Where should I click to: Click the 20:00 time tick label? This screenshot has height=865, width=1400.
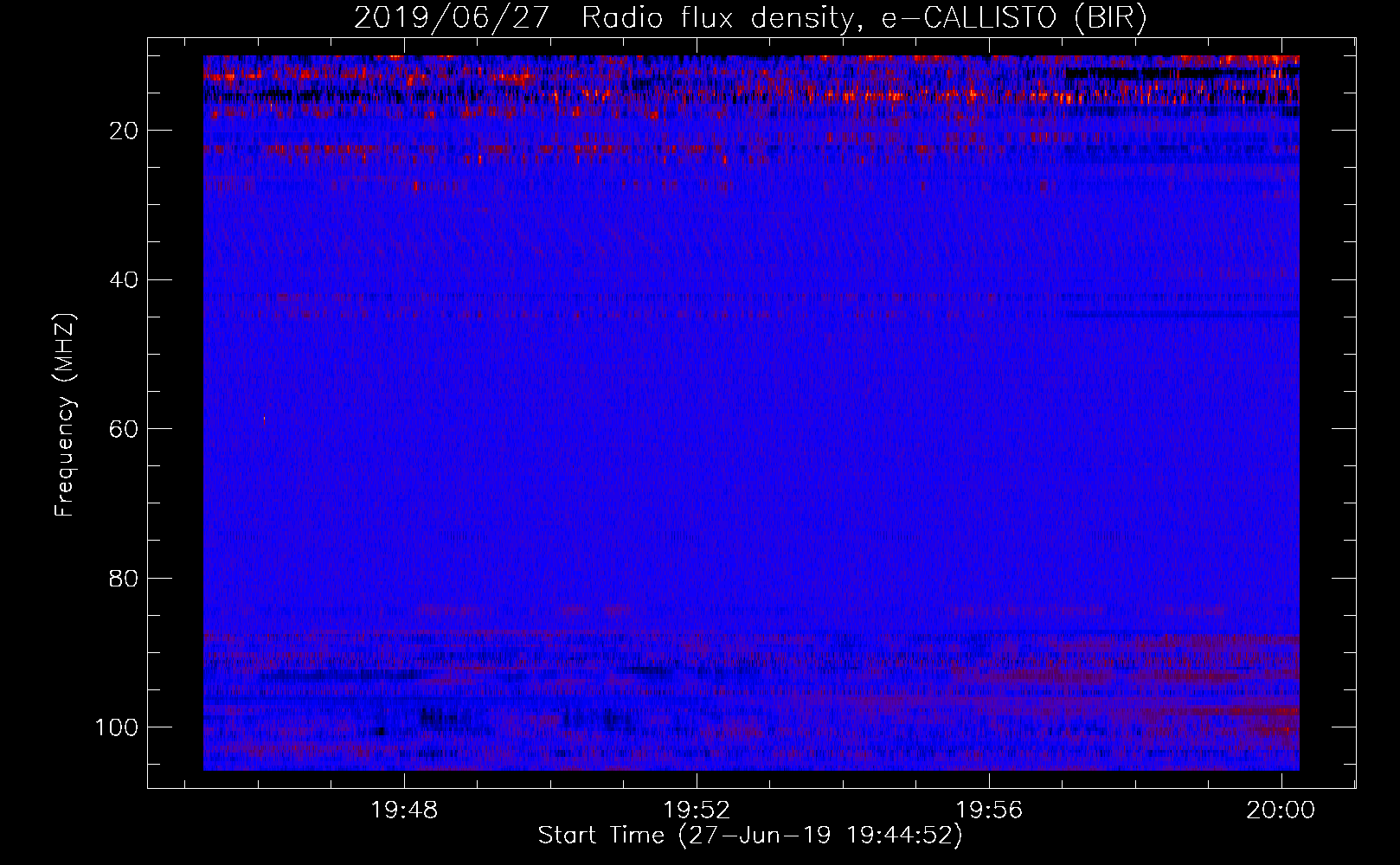pyautogui.click(x=1281, y=811)
